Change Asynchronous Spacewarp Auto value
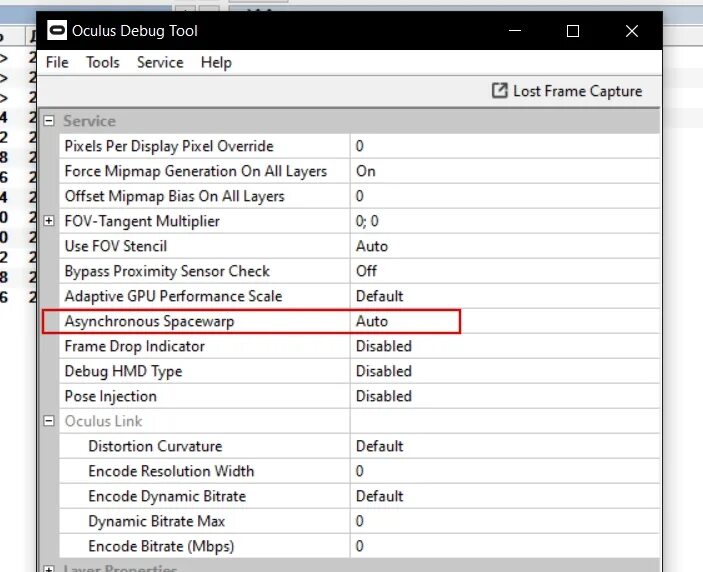The image size is (703, 572). pyautogui.click(x=505, y=321)
